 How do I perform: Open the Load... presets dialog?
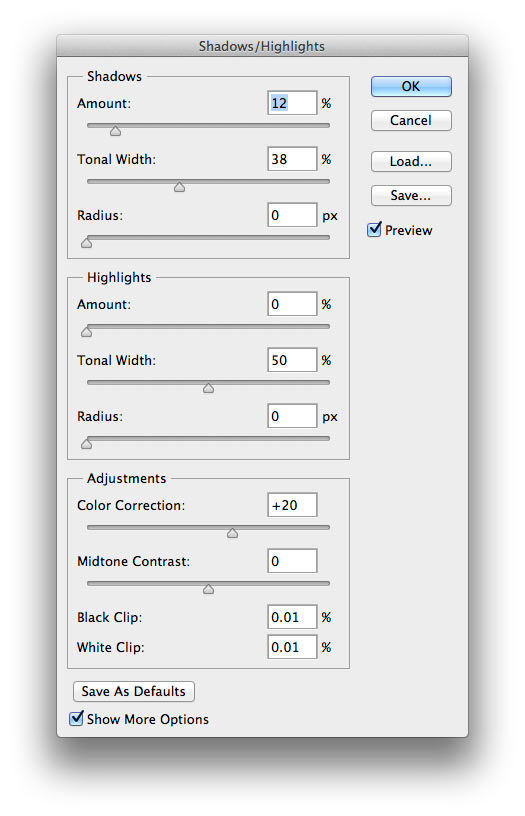click(411, 161)
